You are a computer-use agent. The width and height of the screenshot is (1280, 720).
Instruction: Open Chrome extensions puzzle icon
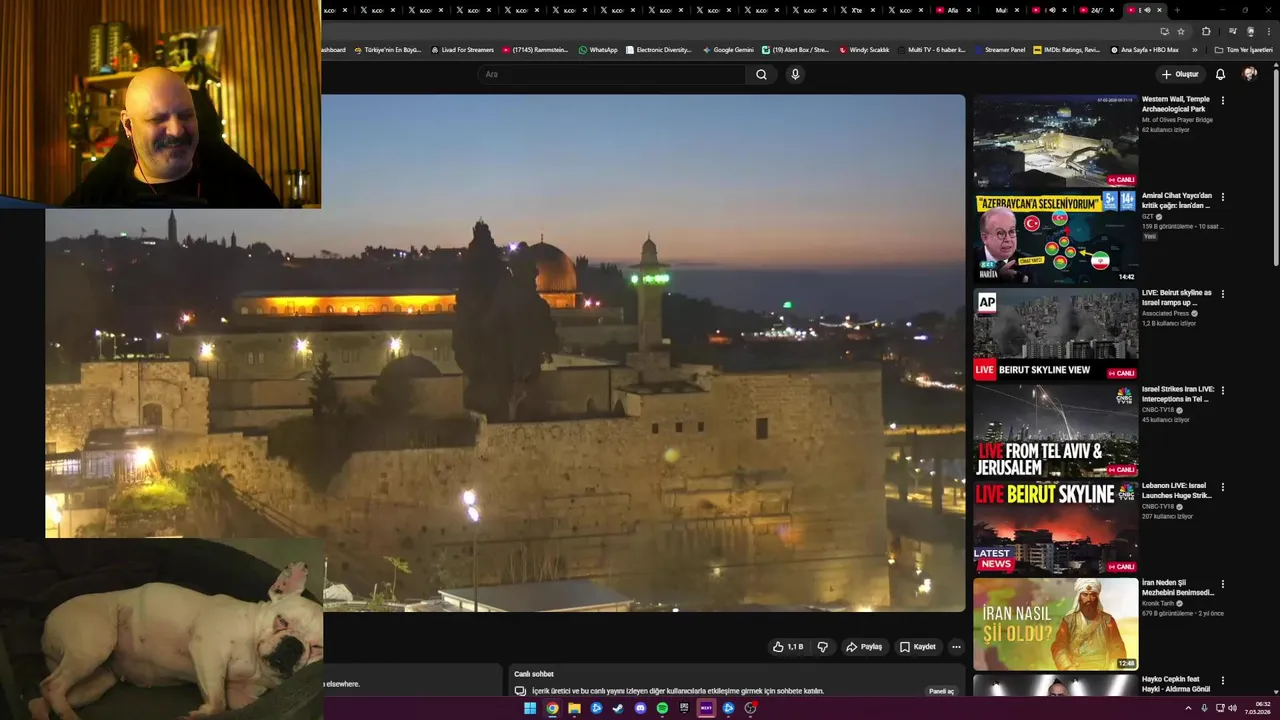click(x=1206, y=31)
